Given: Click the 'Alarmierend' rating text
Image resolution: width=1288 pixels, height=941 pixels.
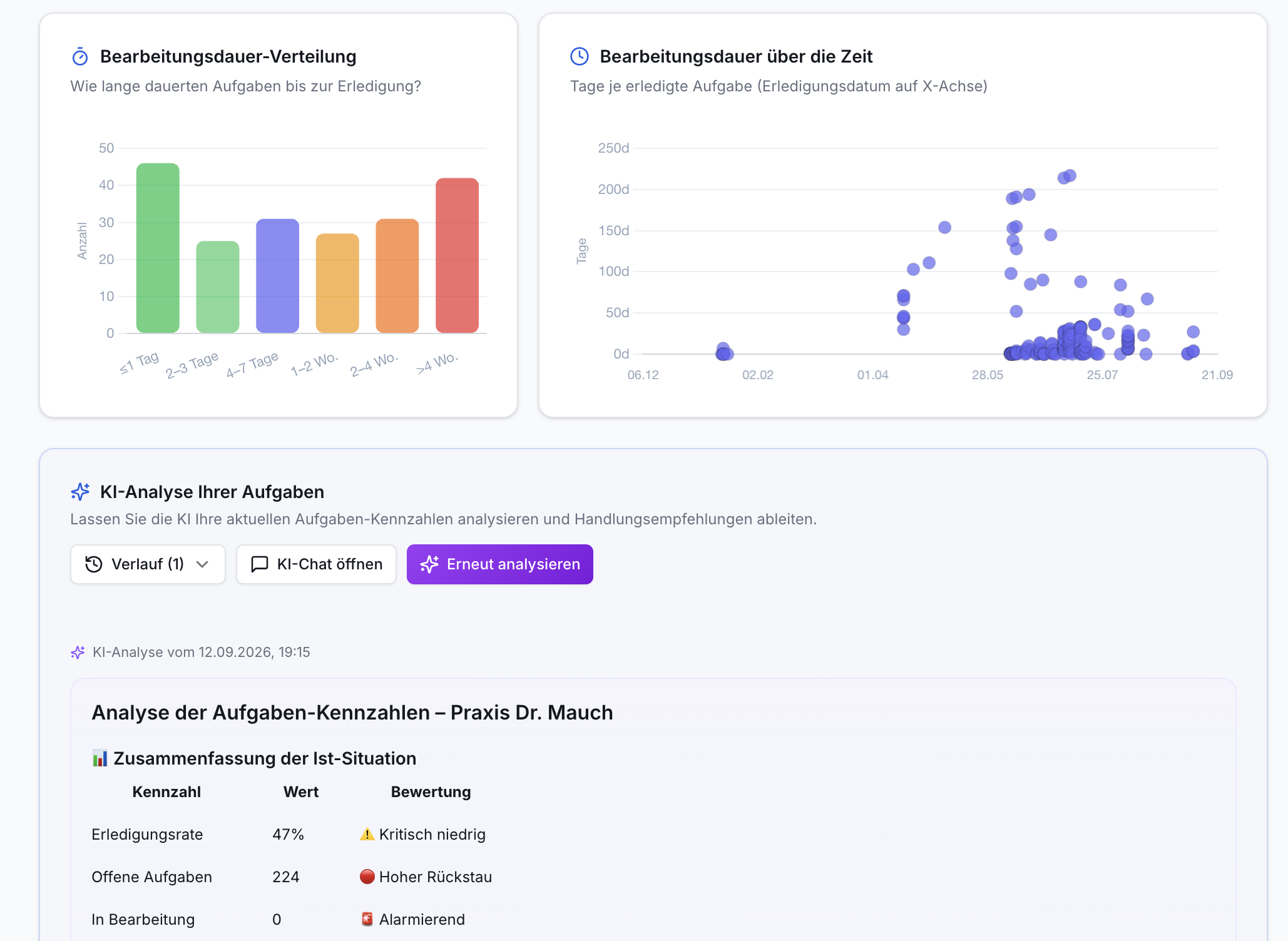Looking at the screenshot, I should [422, 919].
